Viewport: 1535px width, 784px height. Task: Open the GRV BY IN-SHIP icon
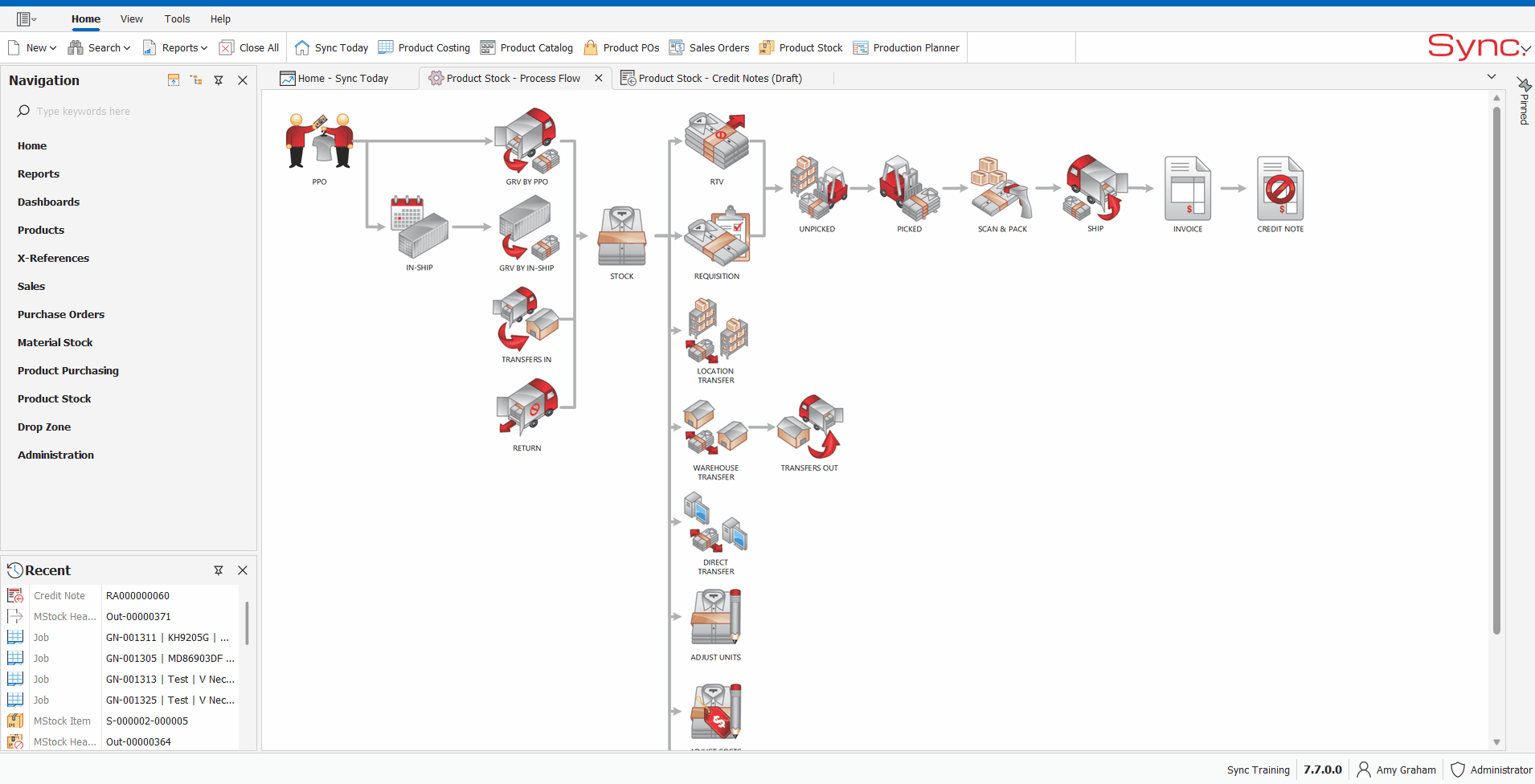click(528, 227)
